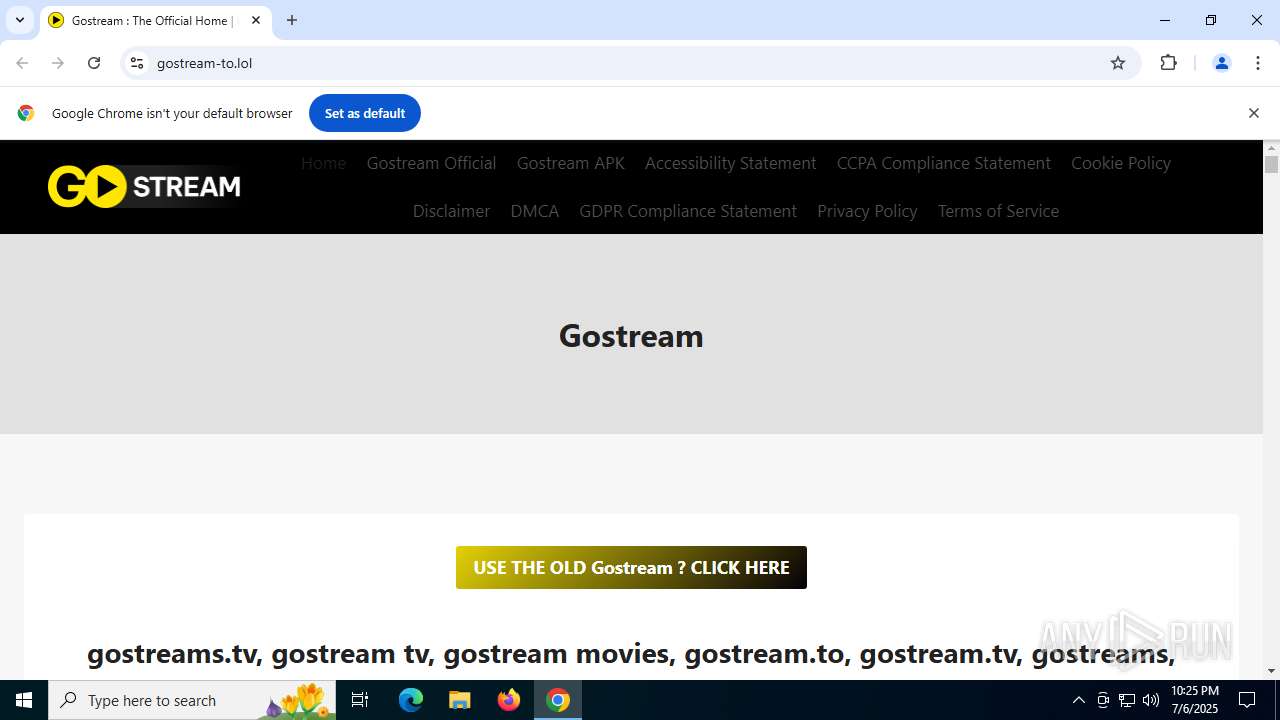Open the CCPA Compliance Statement page

click(943, 163)
